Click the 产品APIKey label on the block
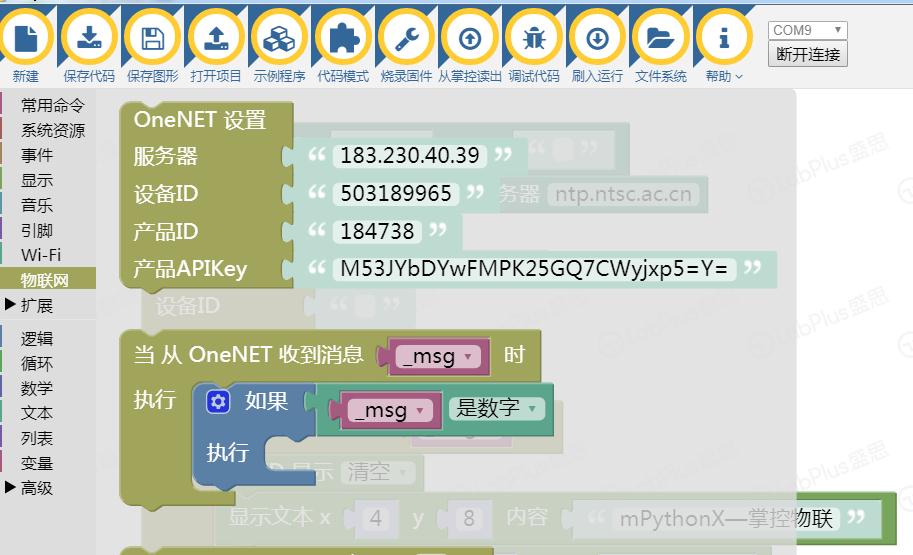The image size is (913, 555). point(190,268)
